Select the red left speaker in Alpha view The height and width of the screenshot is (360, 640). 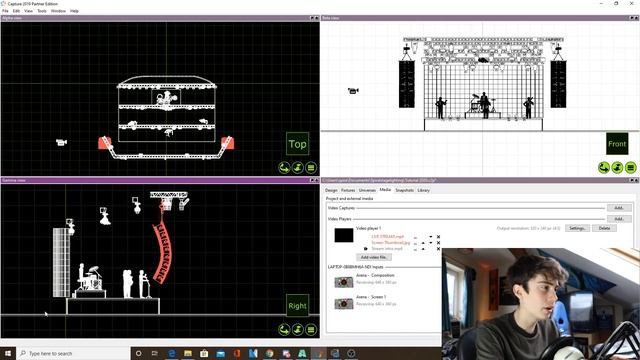[x=104, y=143]
